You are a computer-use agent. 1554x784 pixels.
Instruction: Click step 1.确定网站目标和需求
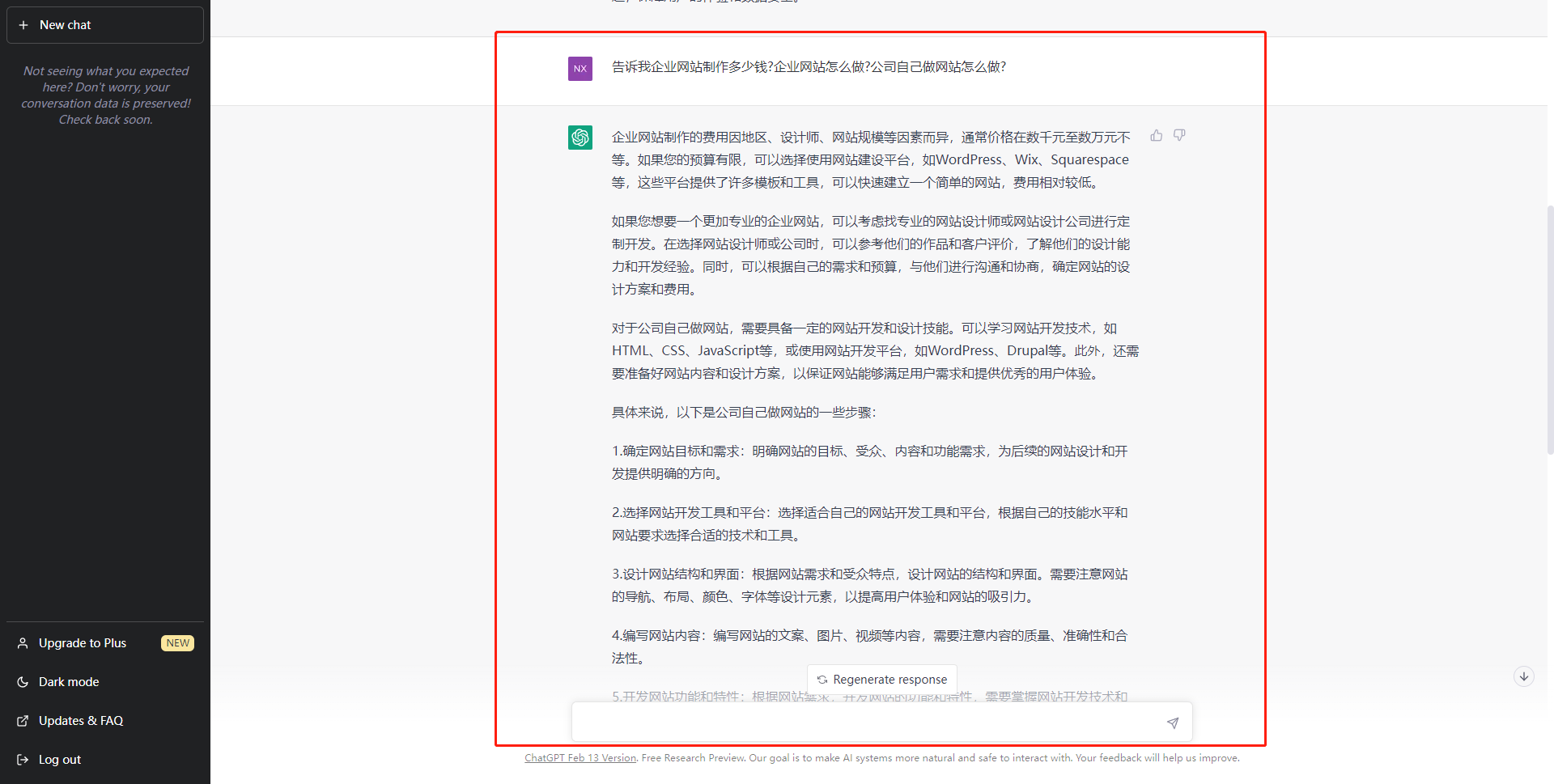pos(870,463)
